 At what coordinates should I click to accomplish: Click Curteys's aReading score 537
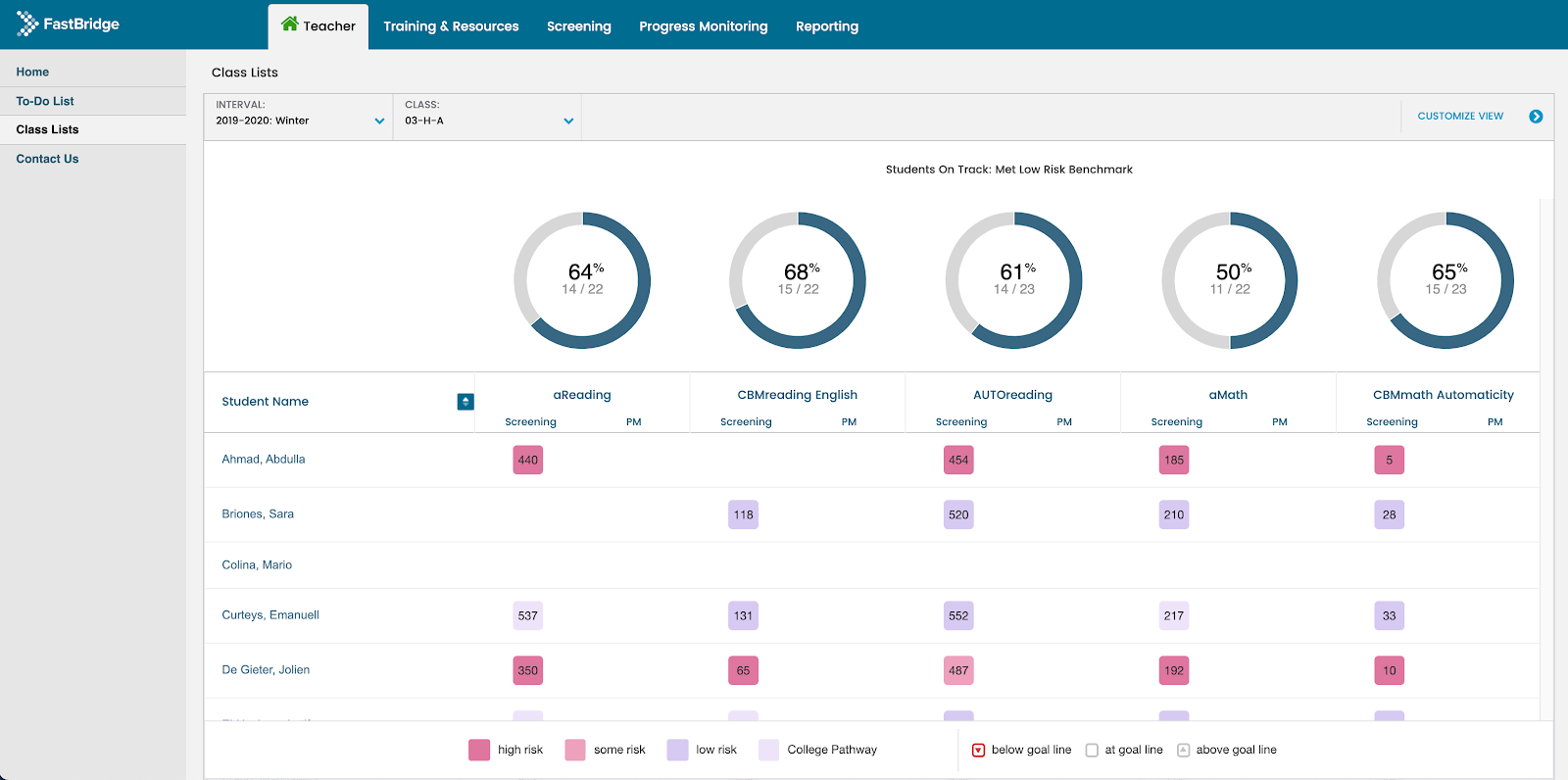(x=528, y=616)
